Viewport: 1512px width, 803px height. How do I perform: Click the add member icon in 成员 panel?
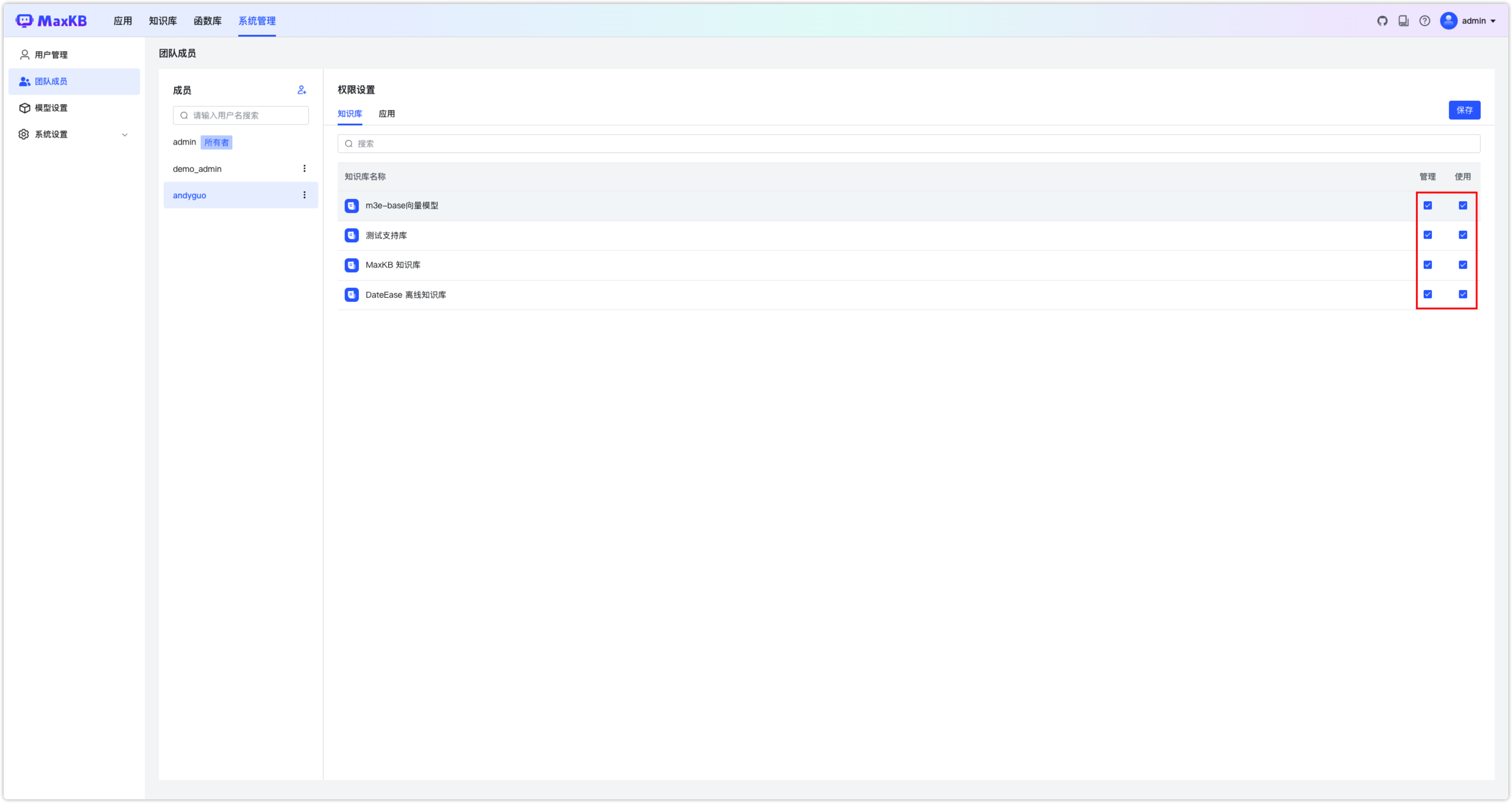(302, 90)
